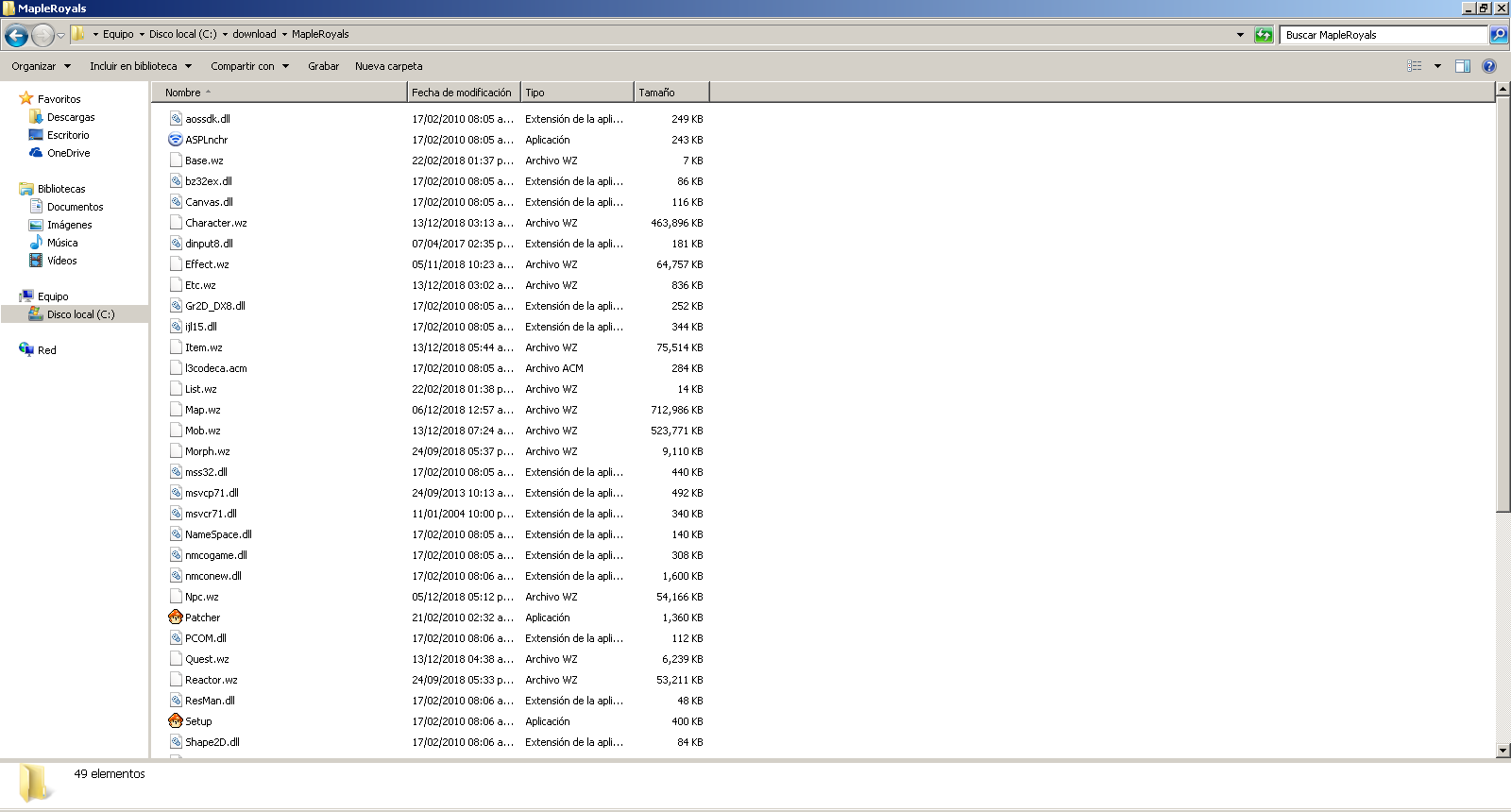
Task: Click the Equipo computer icon
Action: pyautogui.click(x=26, y=296)
